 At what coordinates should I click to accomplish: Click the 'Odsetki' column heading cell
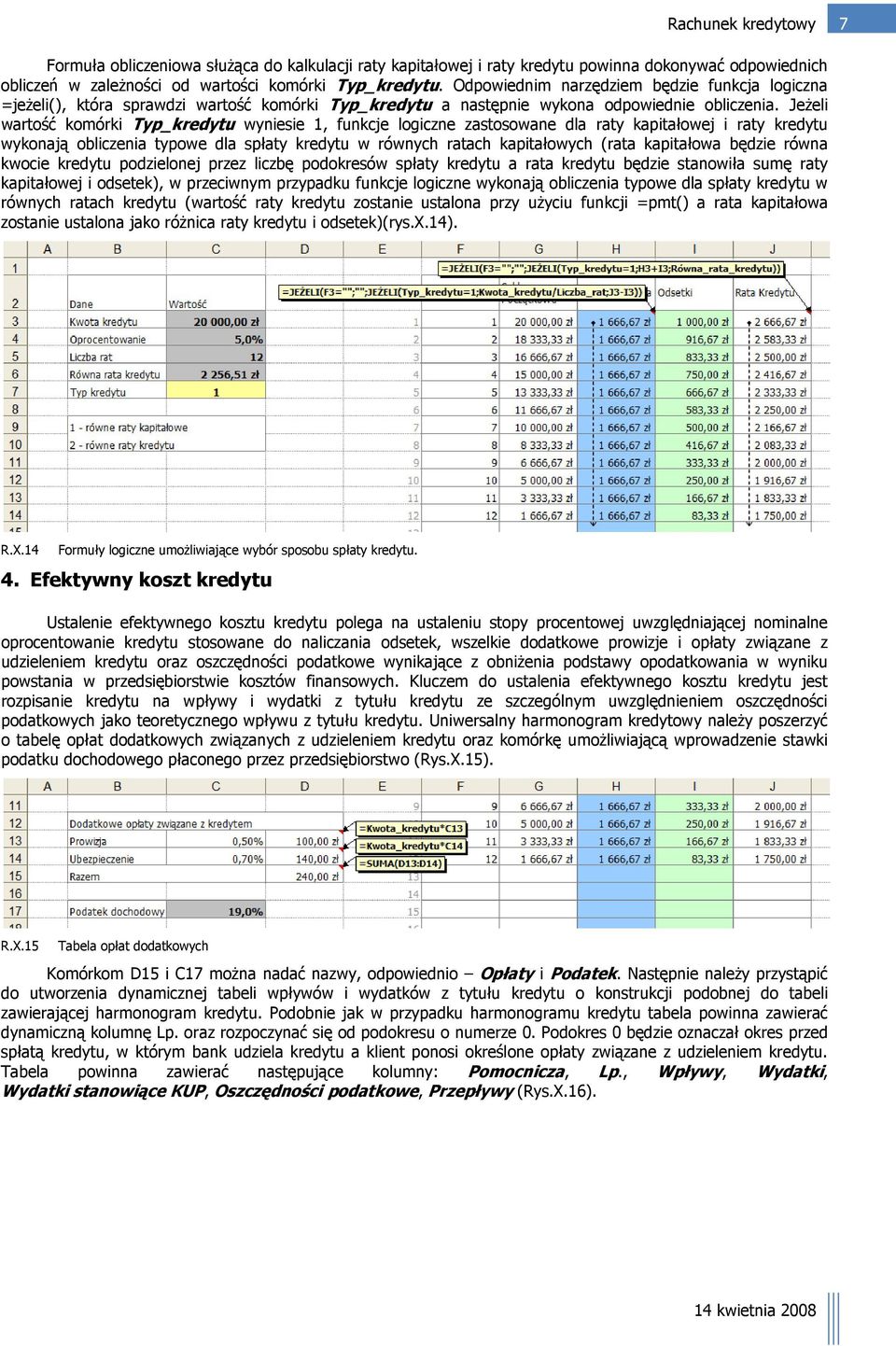point(693,293)
